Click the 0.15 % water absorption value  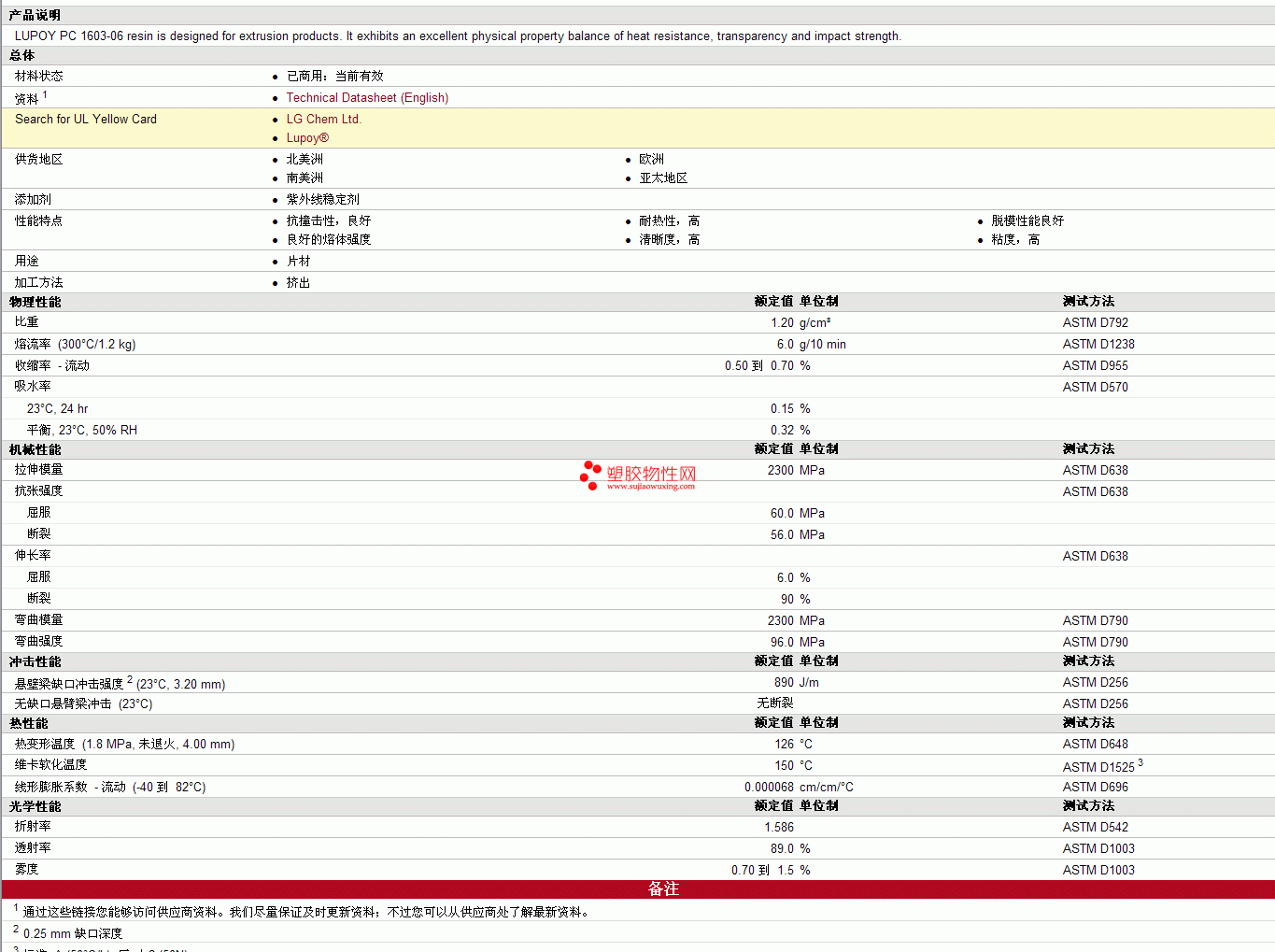(x=790, y=408)
